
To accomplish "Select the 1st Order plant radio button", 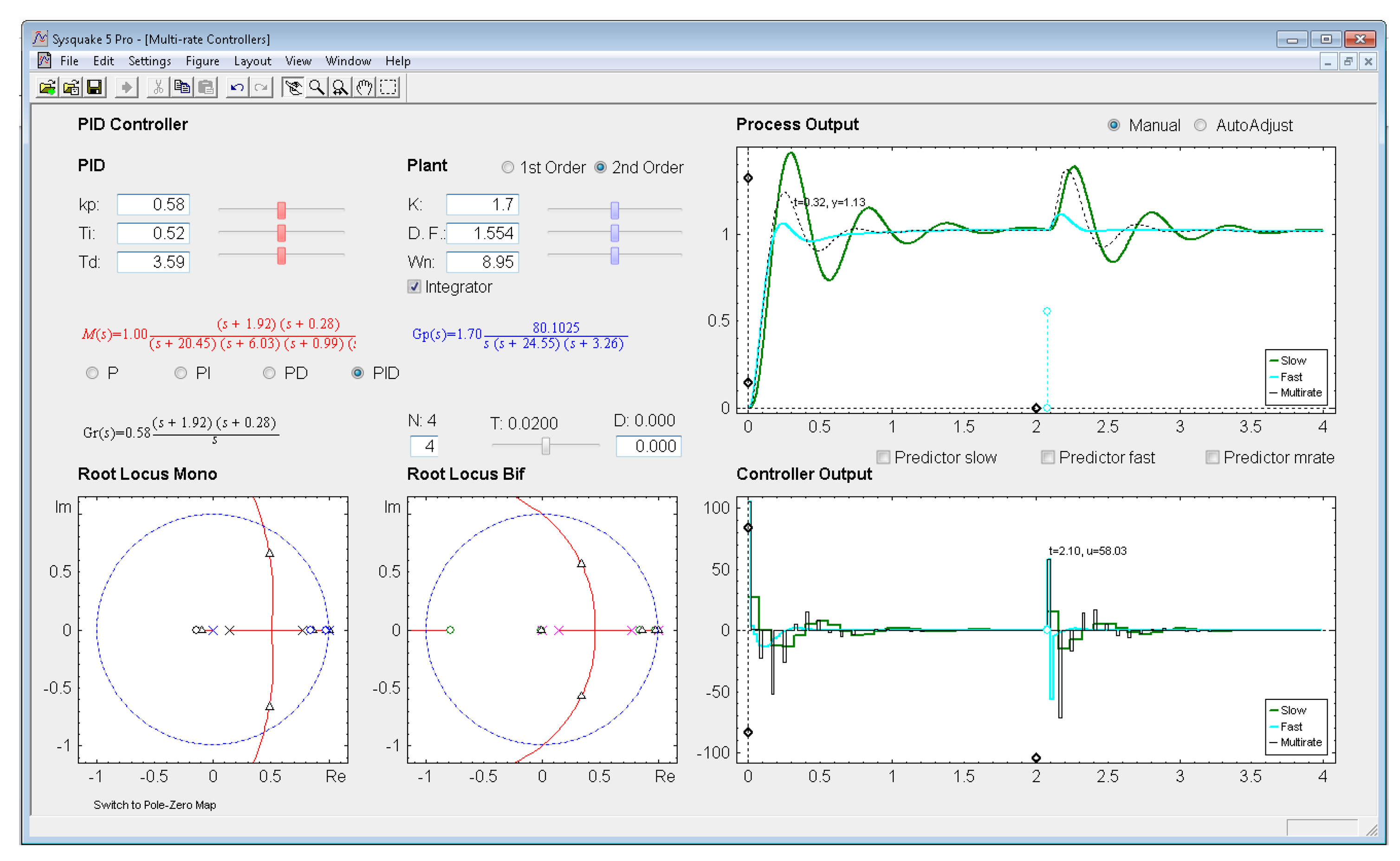I will point(508,167).
